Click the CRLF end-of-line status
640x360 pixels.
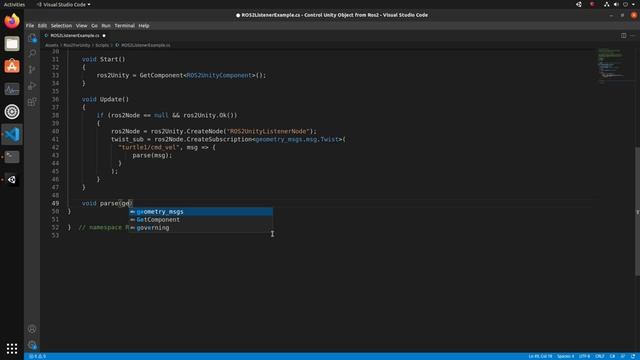600,356
